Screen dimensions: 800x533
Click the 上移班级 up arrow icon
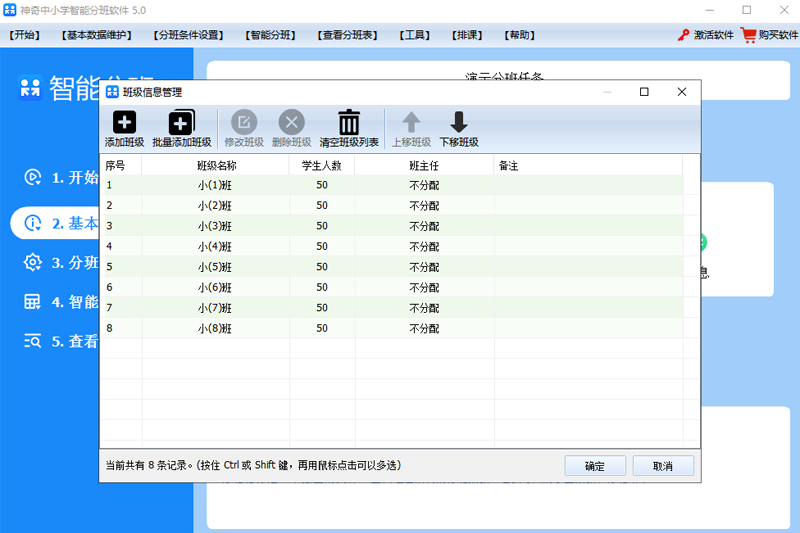tap(411, 122)
